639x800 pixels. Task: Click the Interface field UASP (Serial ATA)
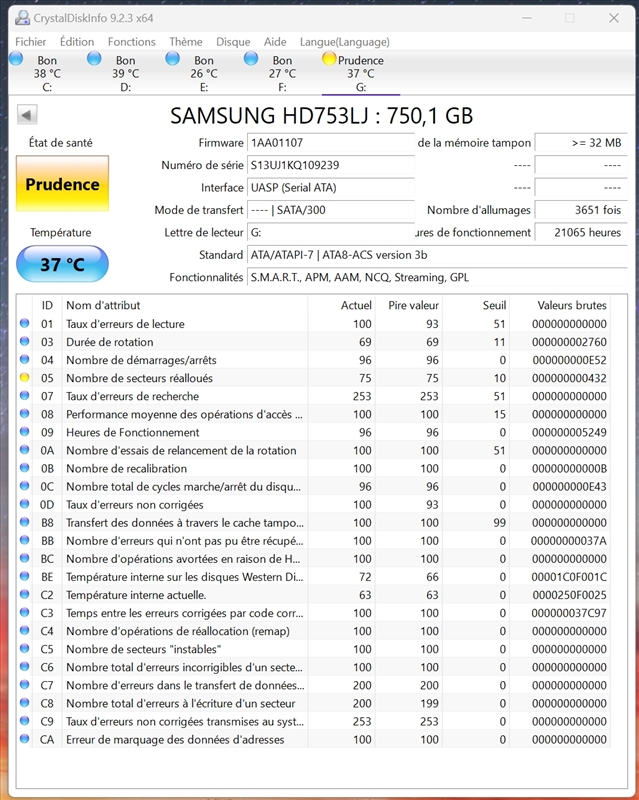pyautogui.click(x=331, y=188)
